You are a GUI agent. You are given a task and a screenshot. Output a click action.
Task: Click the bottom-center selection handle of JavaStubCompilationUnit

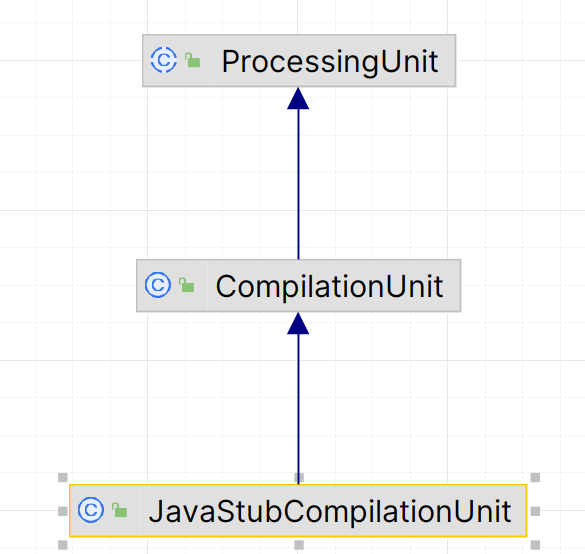tap(299, 545)
